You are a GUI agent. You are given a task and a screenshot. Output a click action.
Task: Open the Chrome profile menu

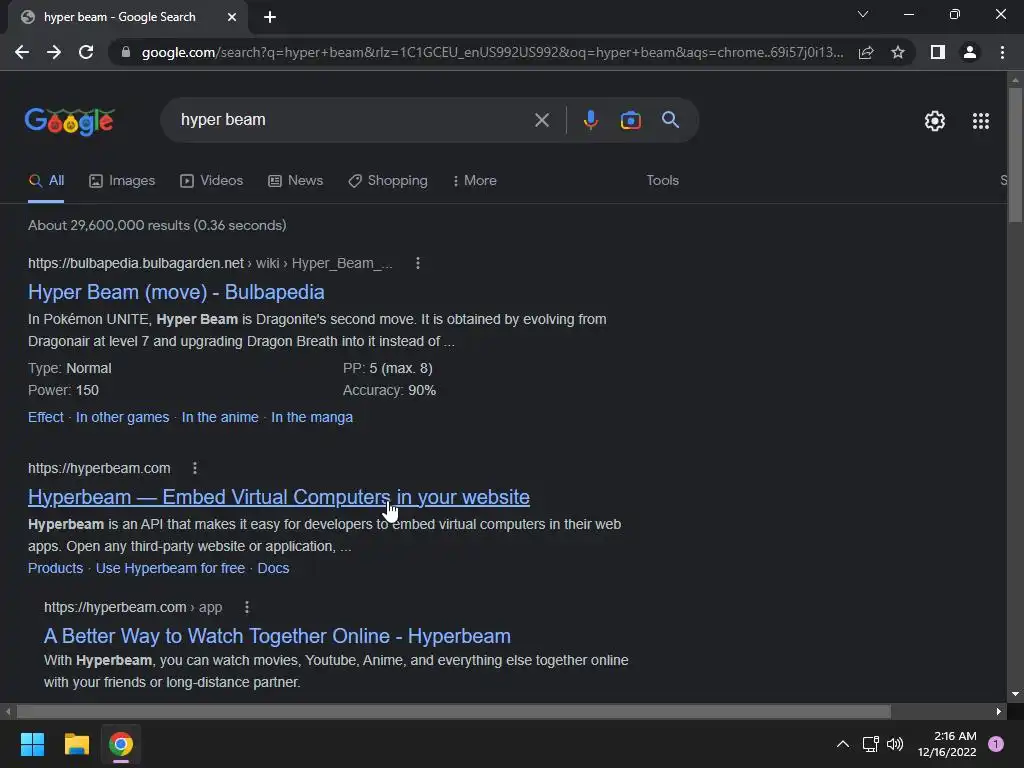coord(970,52)
